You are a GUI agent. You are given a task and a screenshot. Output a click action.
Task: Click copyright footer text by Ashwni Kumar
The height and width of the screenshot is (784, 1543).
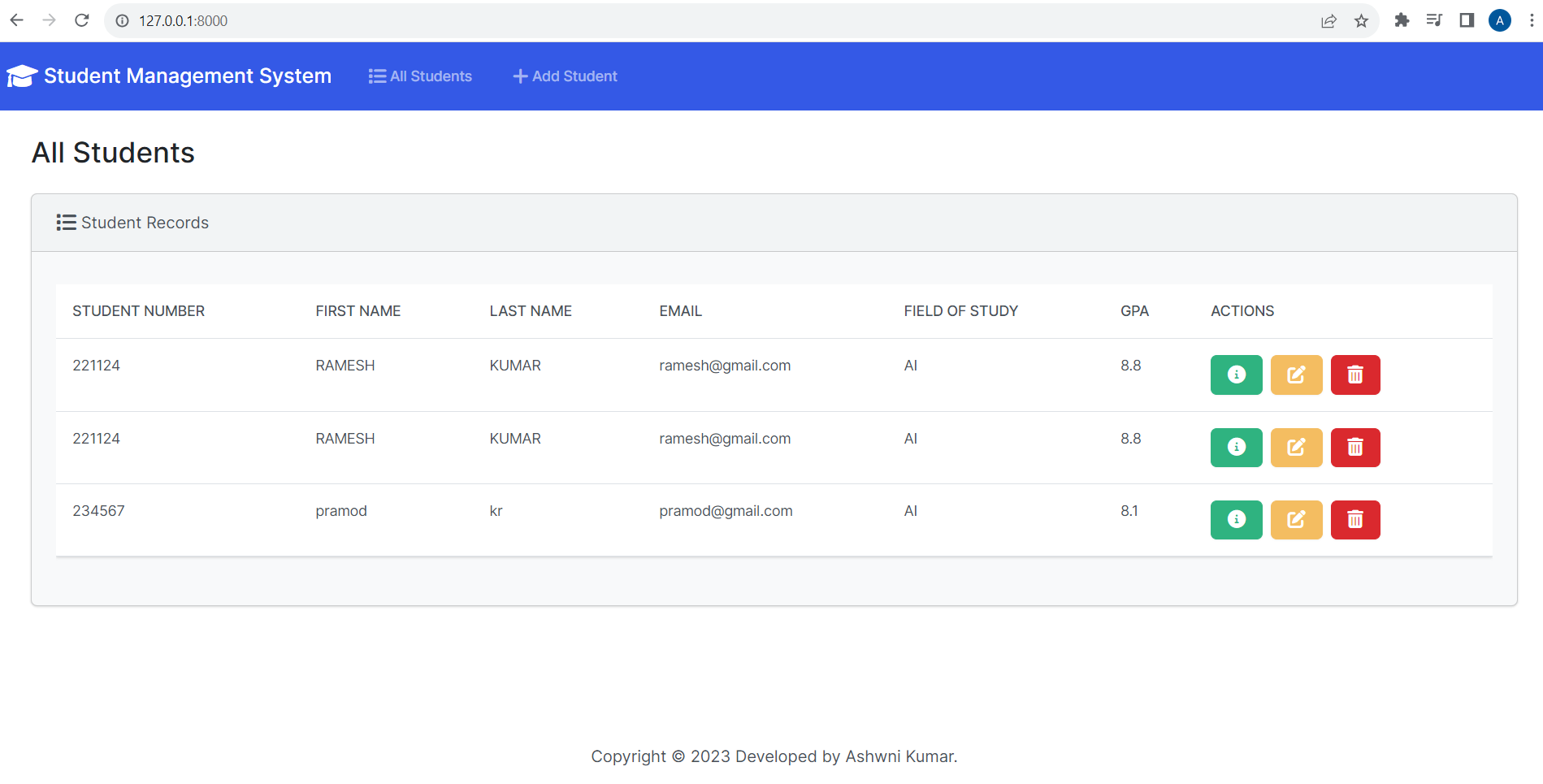point(774,756)
